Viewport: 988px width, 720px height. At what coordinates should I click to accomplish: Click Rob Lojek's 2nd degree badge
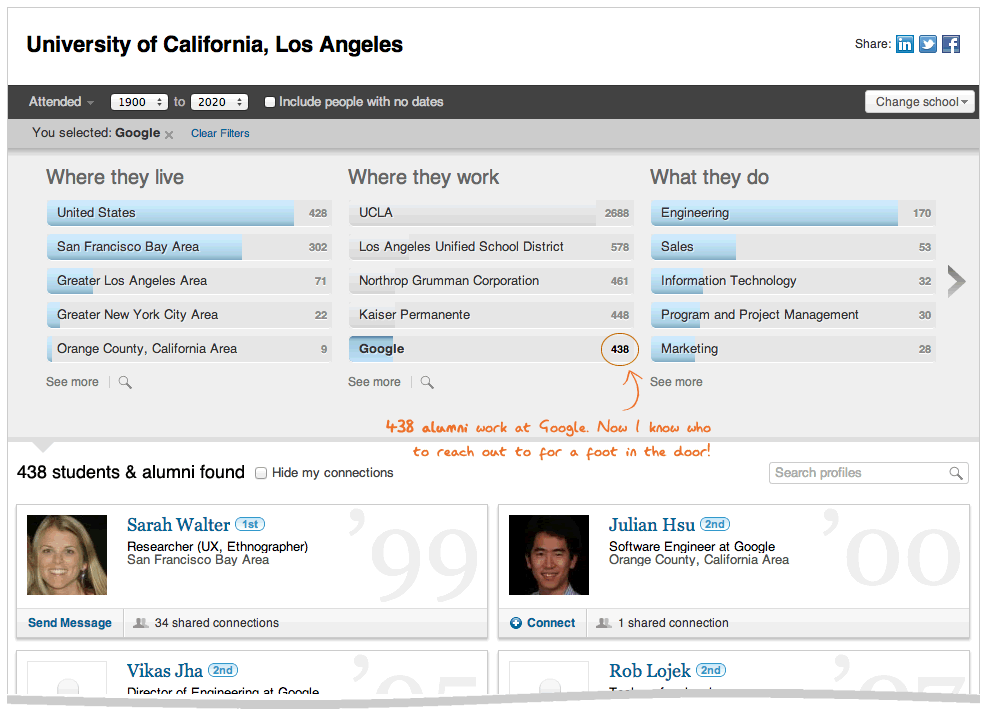click(711, 670)
